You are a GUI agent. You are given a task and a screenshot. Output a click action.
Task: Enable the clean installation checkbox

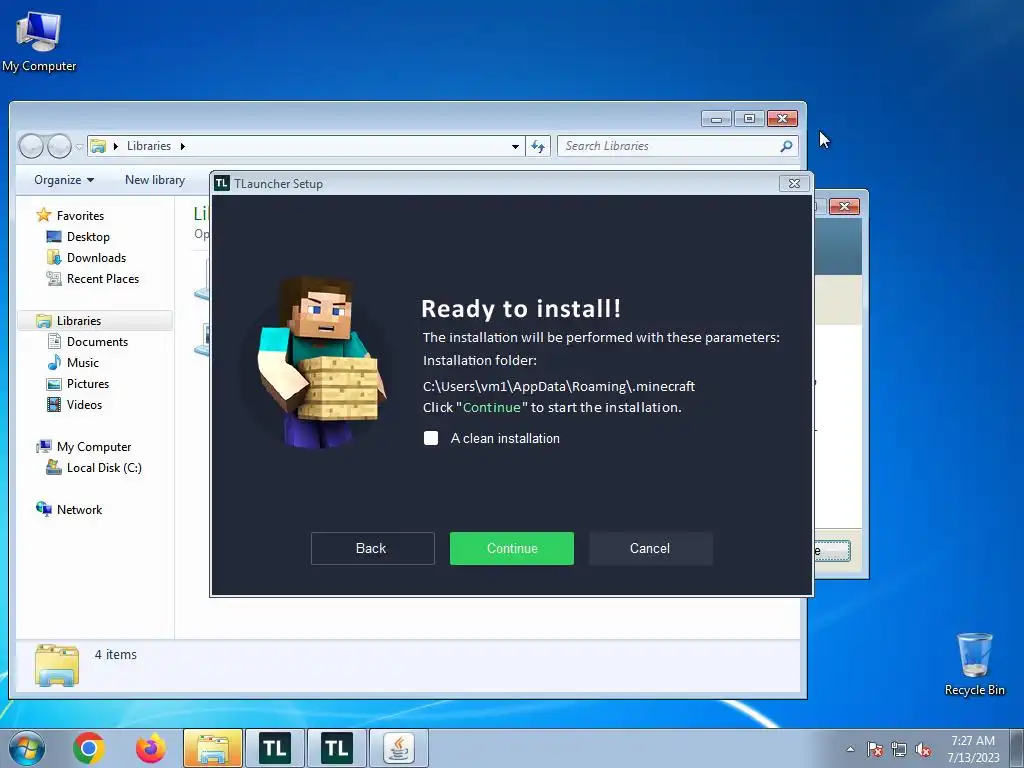431,438
